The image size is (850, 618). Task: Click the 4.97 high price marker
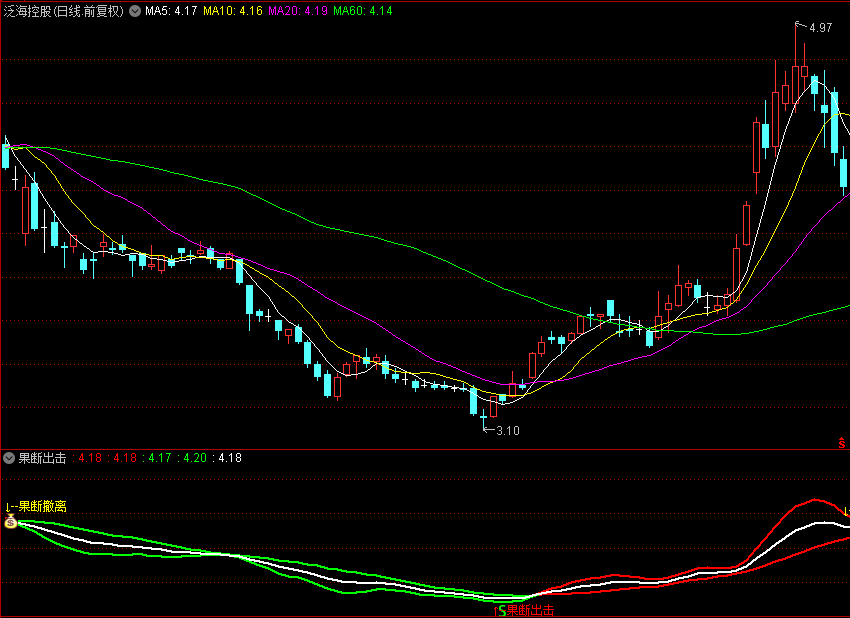(820, 28)
